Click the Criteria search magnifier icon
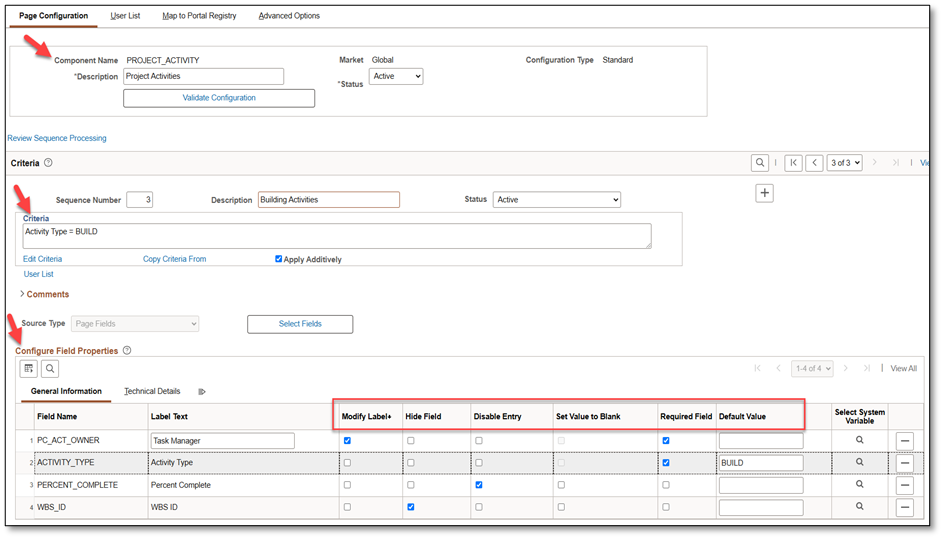 [760, 162]
